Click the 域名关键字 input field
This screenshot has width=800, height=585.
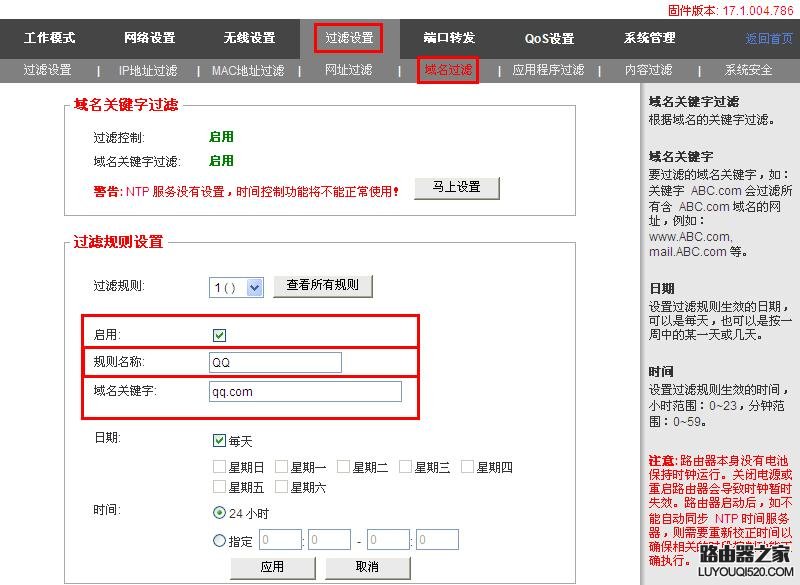[305, 392]
